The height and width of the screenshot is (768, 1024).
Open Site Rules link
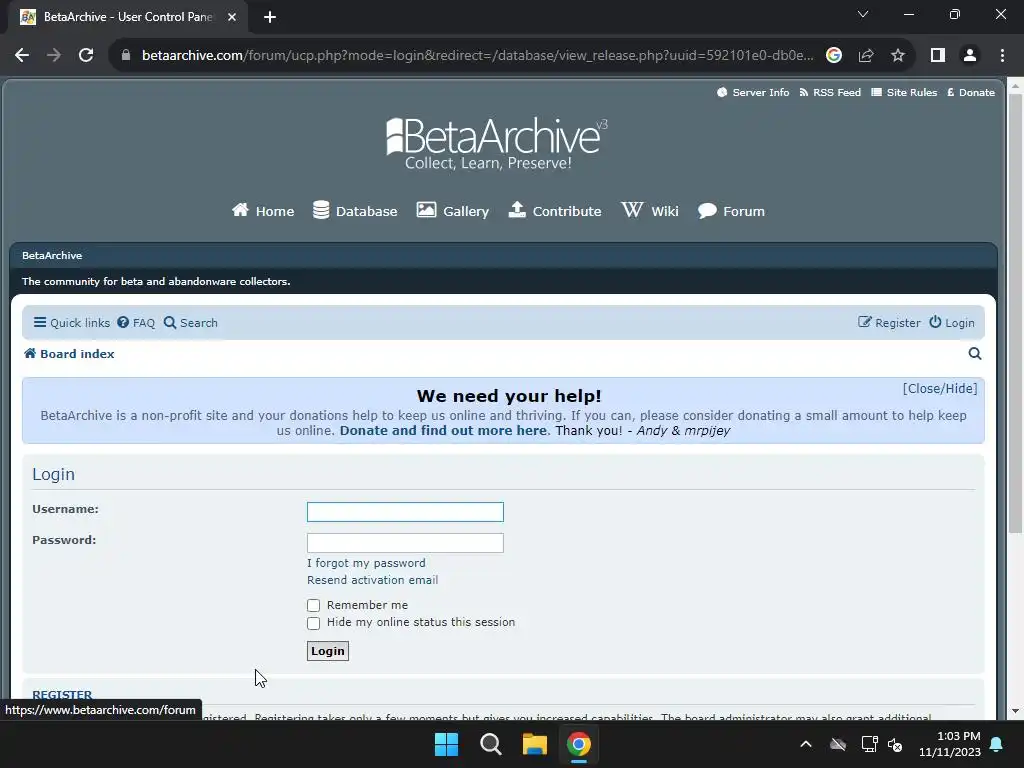pyautogui.click(x=904, y=93)
